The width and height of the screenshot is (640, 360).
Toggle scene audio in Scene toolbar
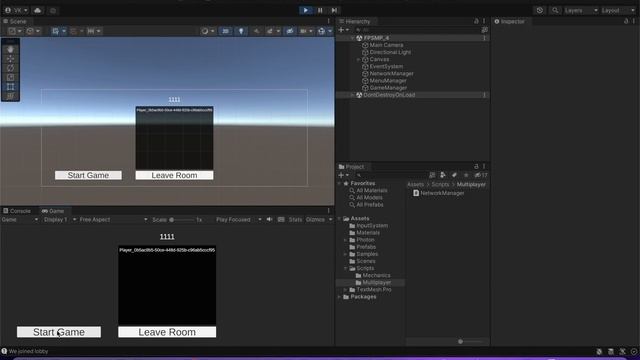(256, 31)
